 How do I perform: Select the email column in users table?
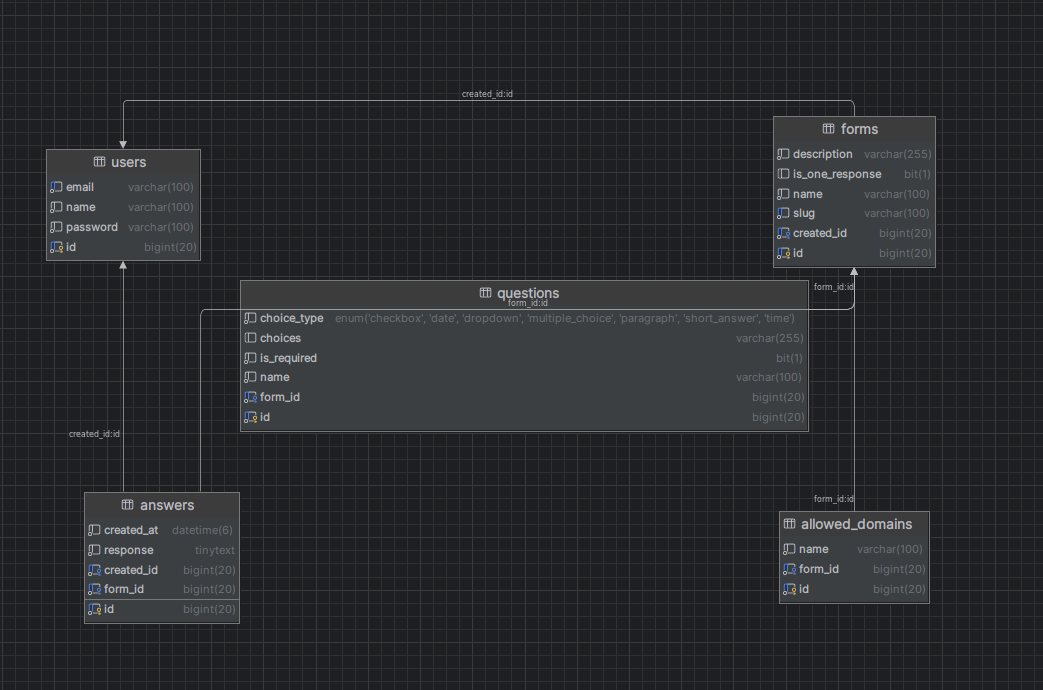coord(80,187)
